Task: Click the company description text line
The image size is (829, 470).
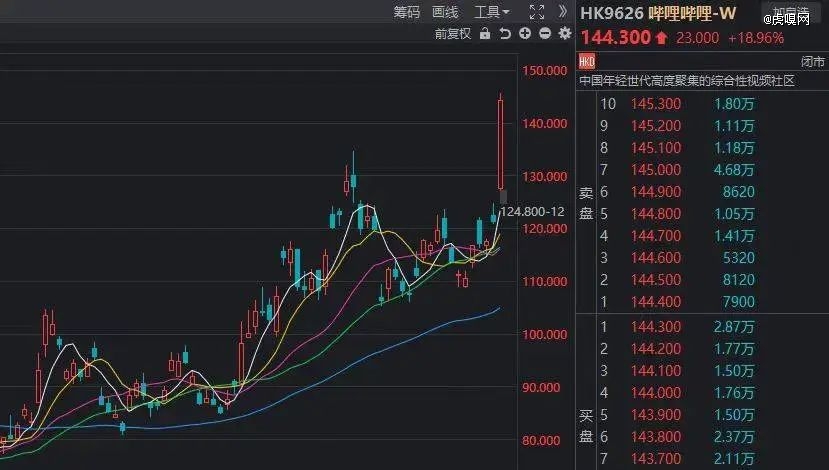Action: pos(686,81)
